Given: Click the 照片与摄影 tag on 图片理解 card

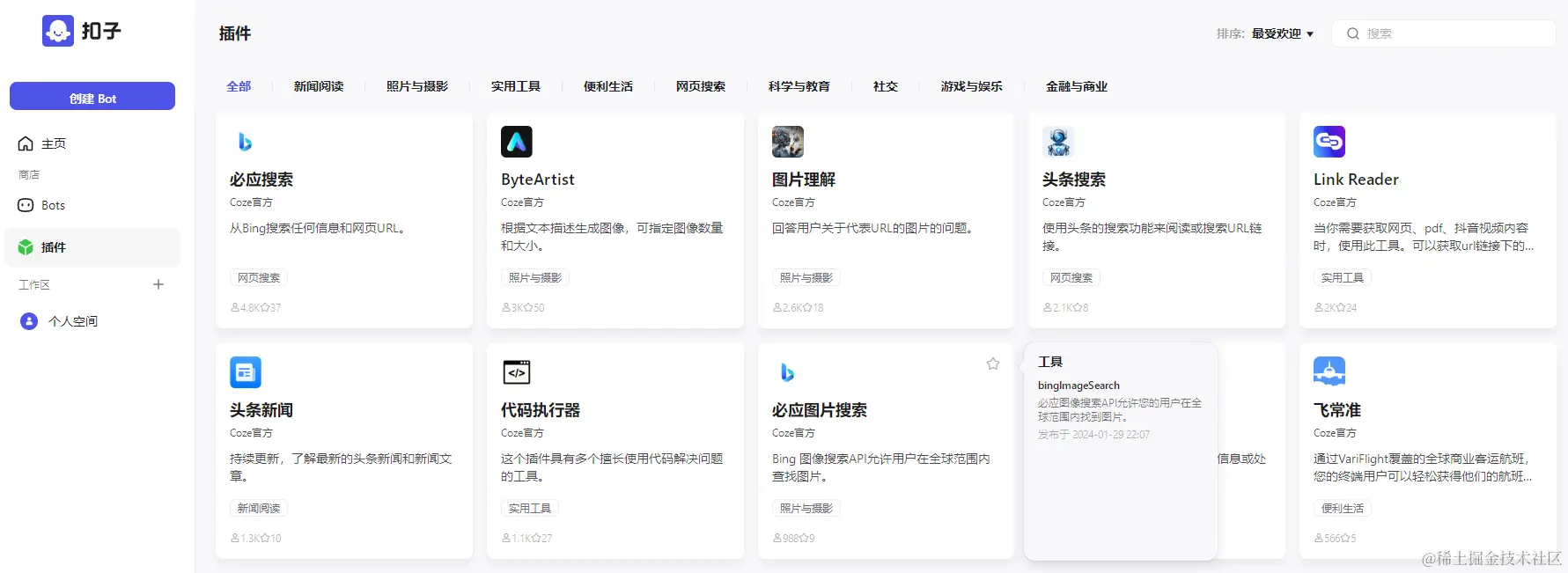Looking at the screenshot, I should click(806, 277).
